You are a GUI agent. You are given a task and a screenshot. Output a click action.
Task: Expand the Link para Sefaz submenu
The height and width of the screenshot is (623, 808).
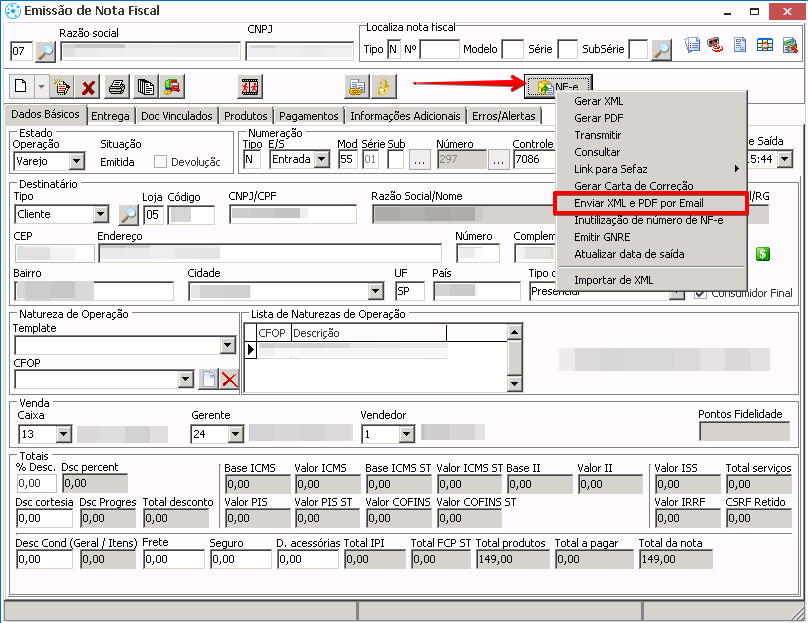[x=652, y=169]
